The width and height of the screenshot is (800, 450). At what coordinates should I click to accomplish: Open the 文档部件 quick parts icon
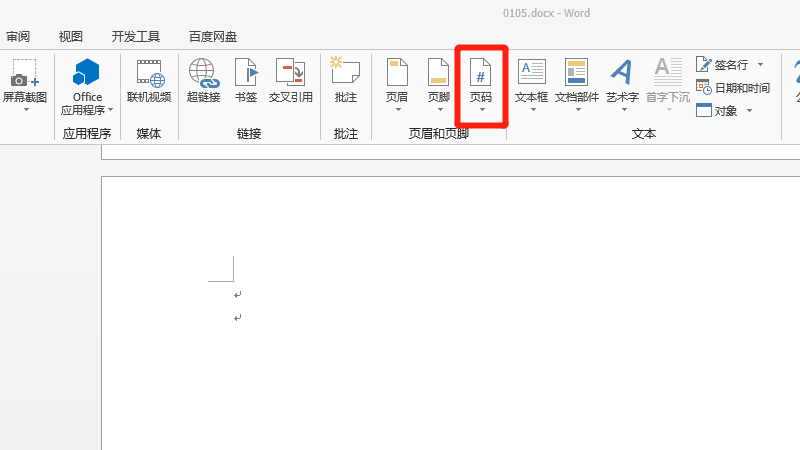click(576, 74)
